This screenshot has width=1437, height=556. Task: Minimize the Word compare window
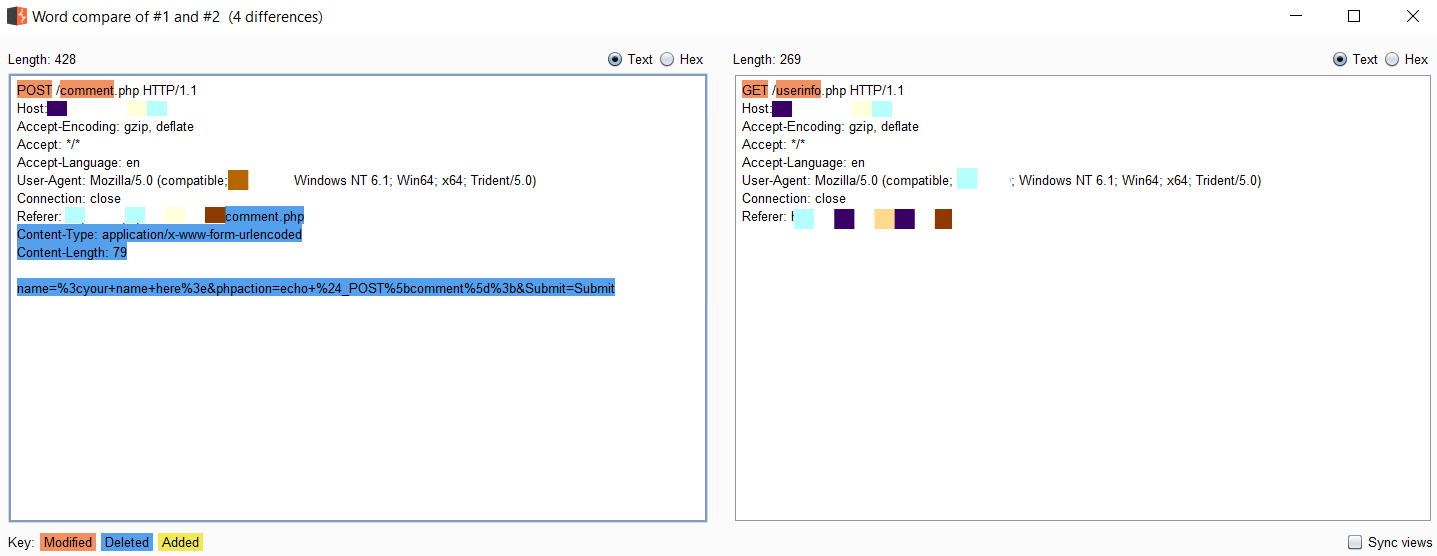tap(1295, 16)
